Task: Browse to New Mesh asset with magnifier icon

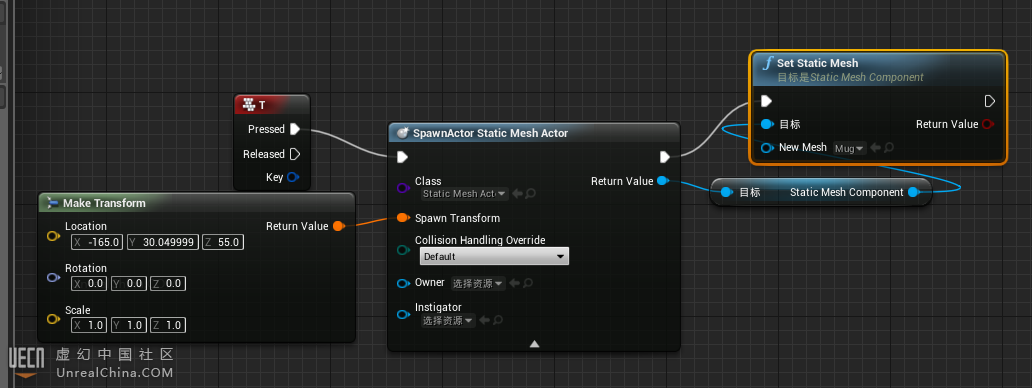Action: (889, 148)
